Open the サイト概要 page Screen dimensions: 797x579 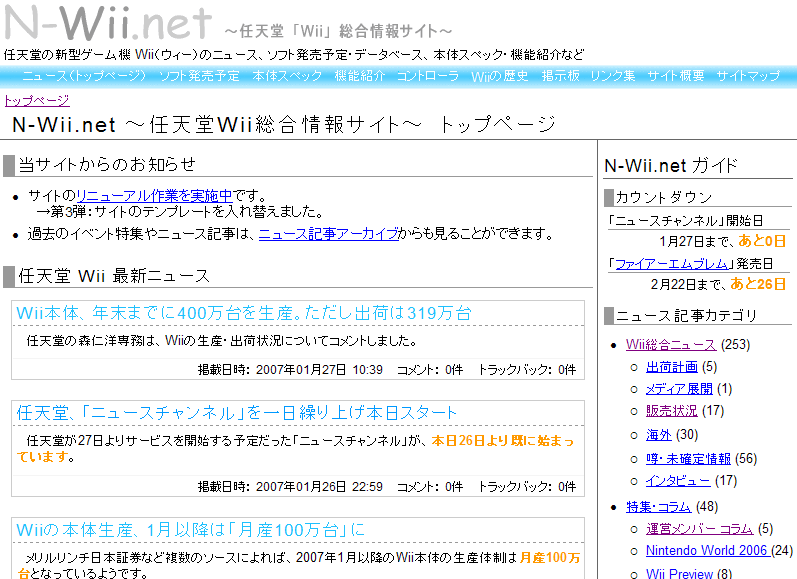coord(676,76)
